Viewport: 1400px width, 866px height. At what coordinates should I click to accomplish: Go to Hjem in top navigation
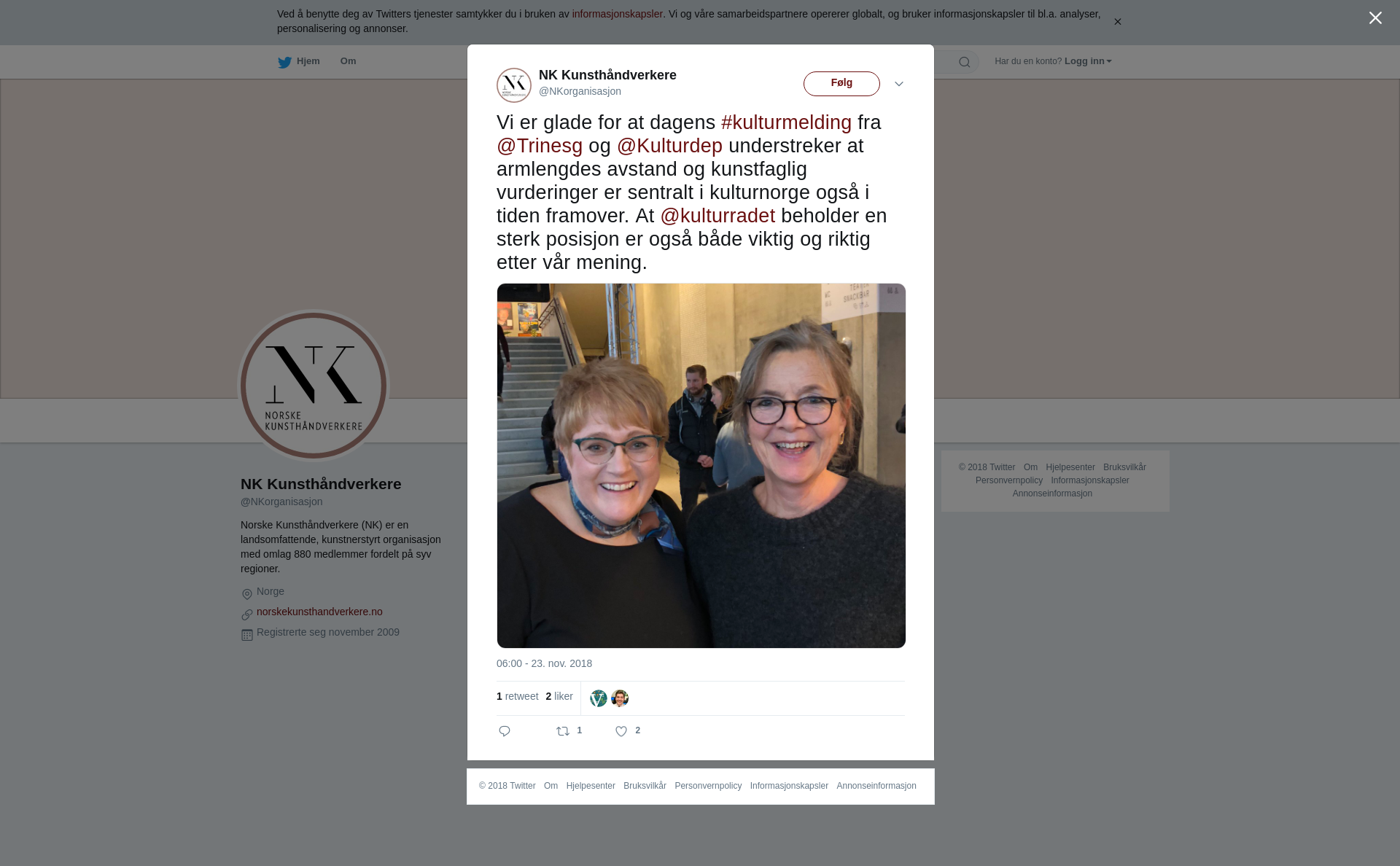pos(308,61)
